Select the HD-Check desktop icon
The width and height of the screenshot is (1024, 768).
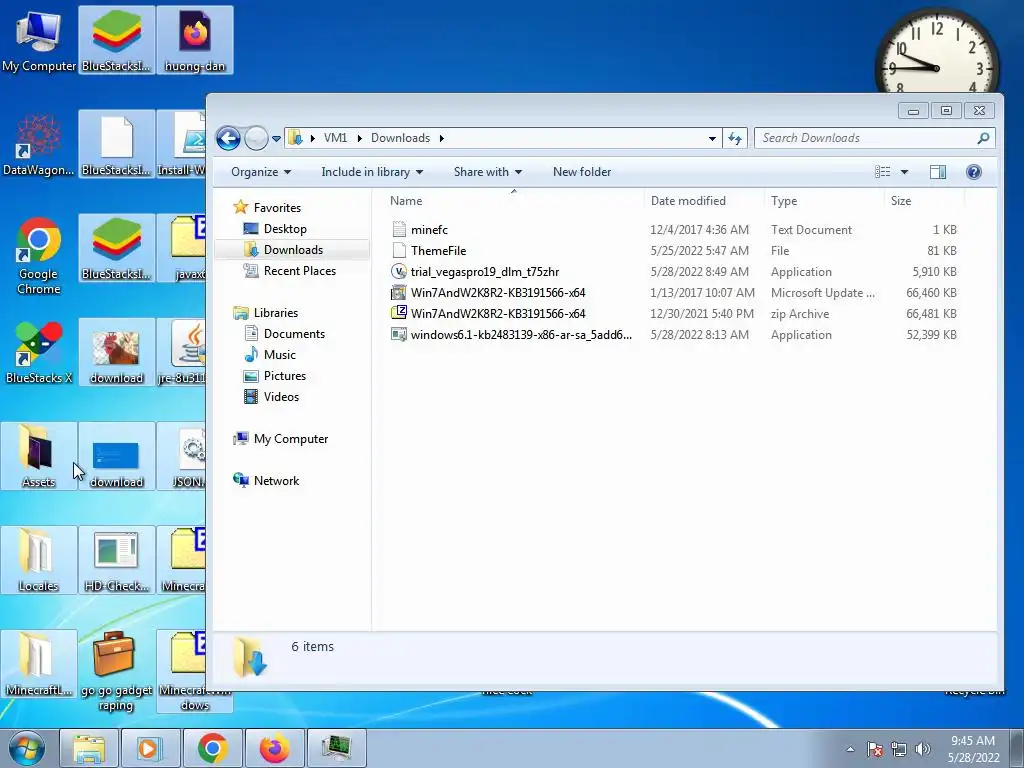point(116,560)
